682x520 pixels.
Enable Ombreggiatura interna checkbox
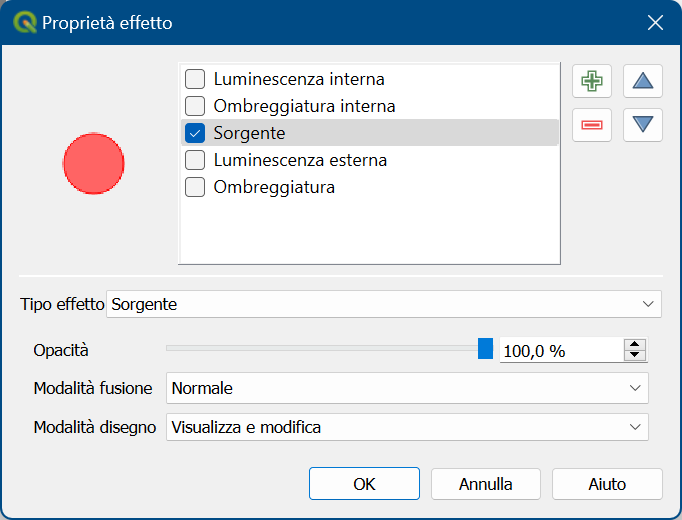point(195,106)
